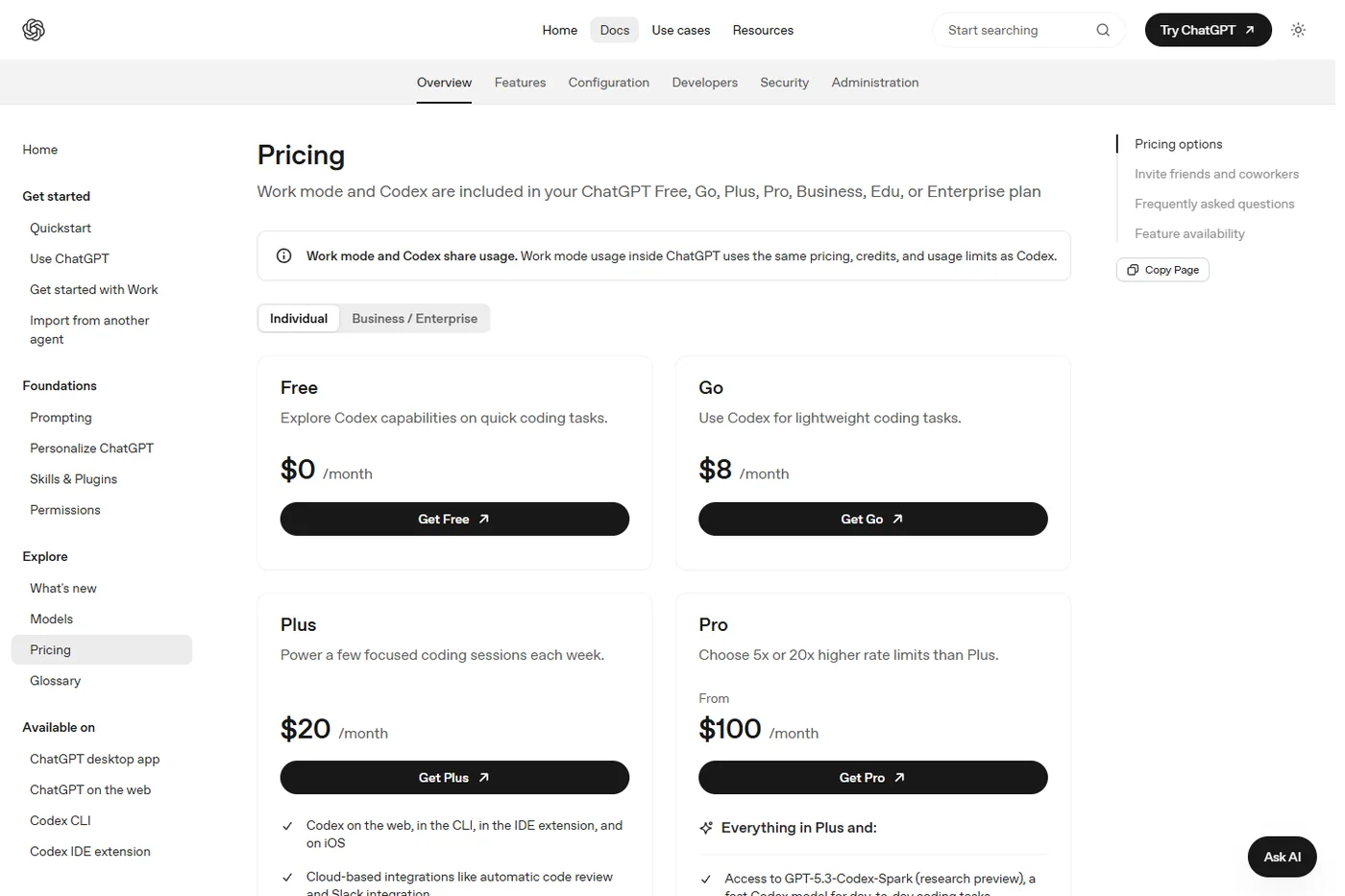Open the Resources menu
The width and height of the screenshot is (1345, 896).
[763, 30]
